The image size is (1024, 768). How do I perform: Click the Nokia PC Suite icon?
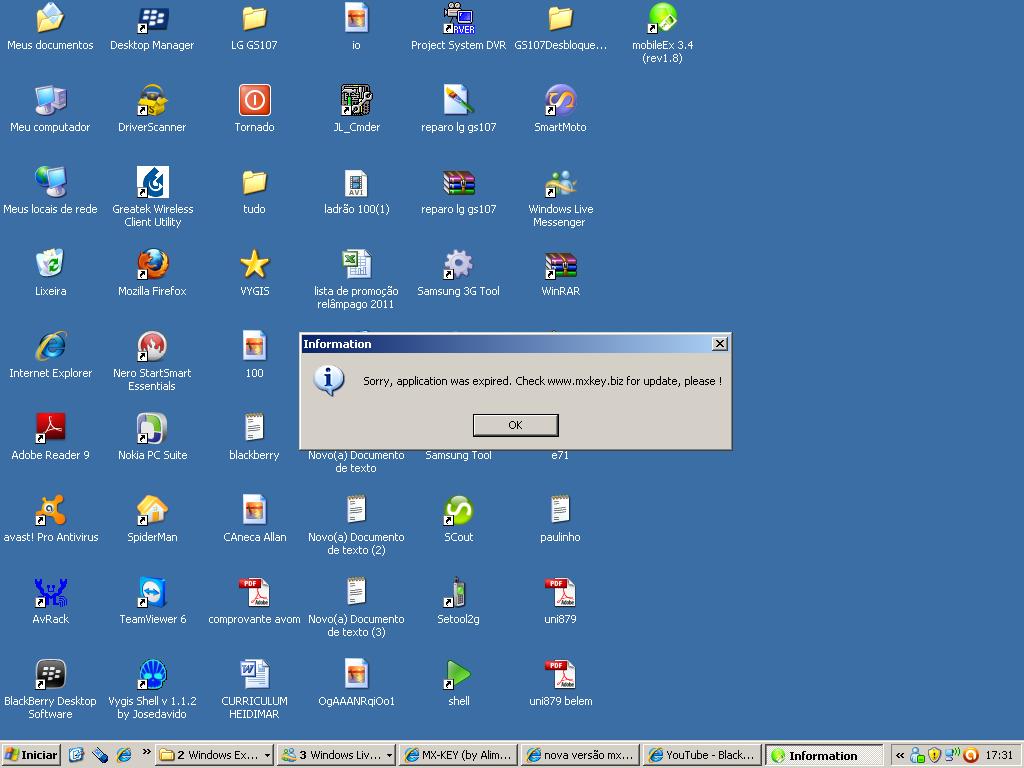click(x=152, y=430)
